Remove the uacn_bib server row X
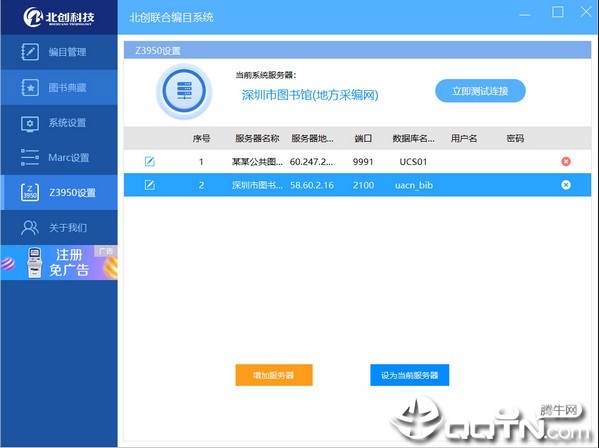 click(x=566, y=185)
